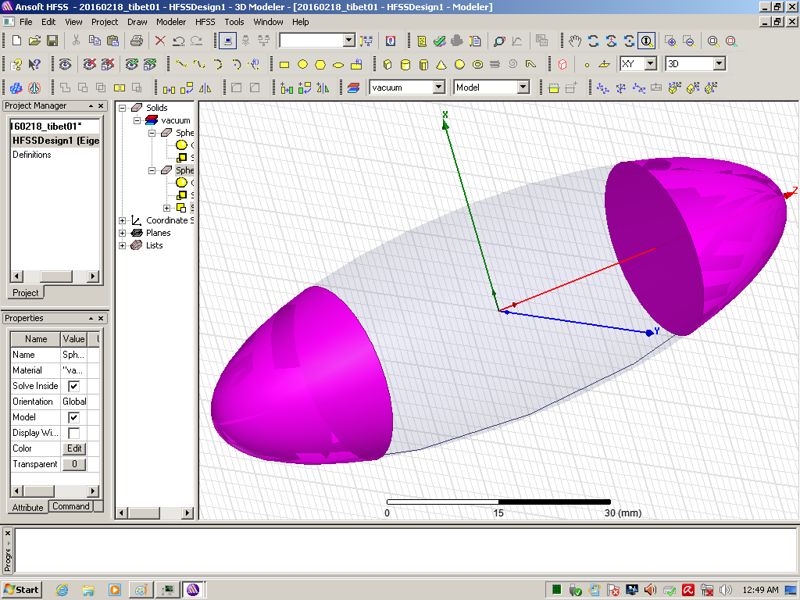Image resolution: width=800 pixels, height=600 pixels.
Task: Click the Draw line tool
Action: (181, 64)
